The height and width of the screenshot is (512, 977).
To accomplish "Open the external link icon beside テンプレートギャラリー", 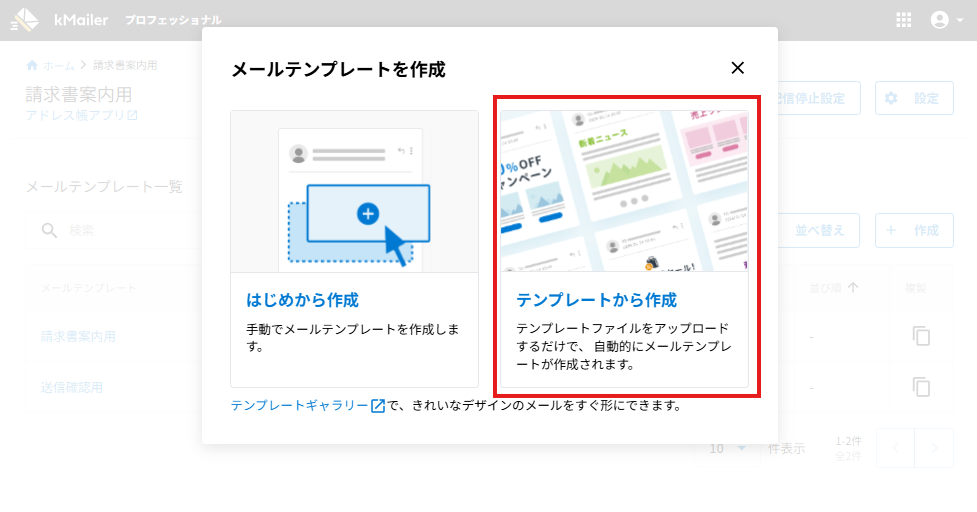I will [x=378, y=406].
